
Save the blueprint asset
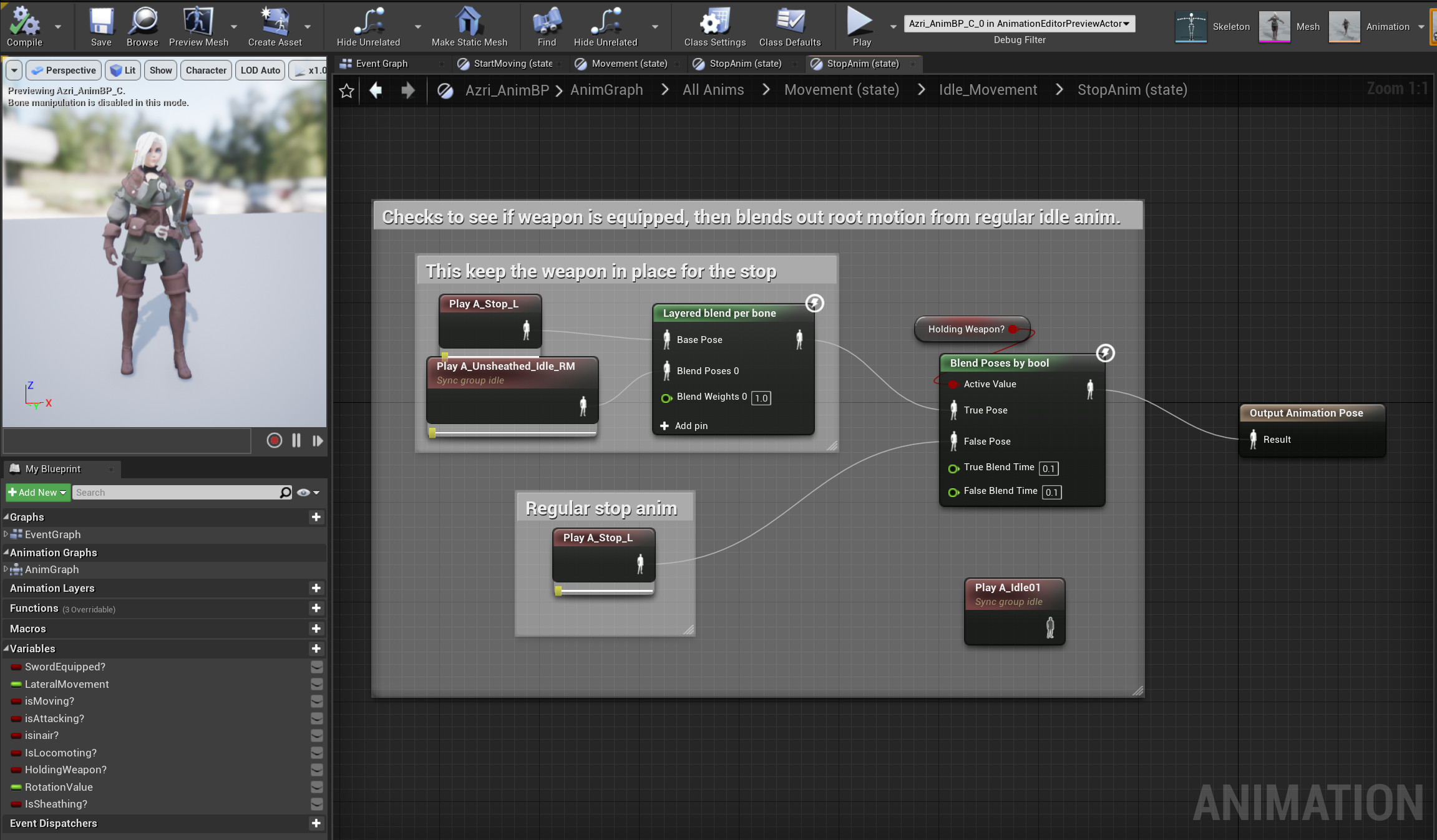100,26
